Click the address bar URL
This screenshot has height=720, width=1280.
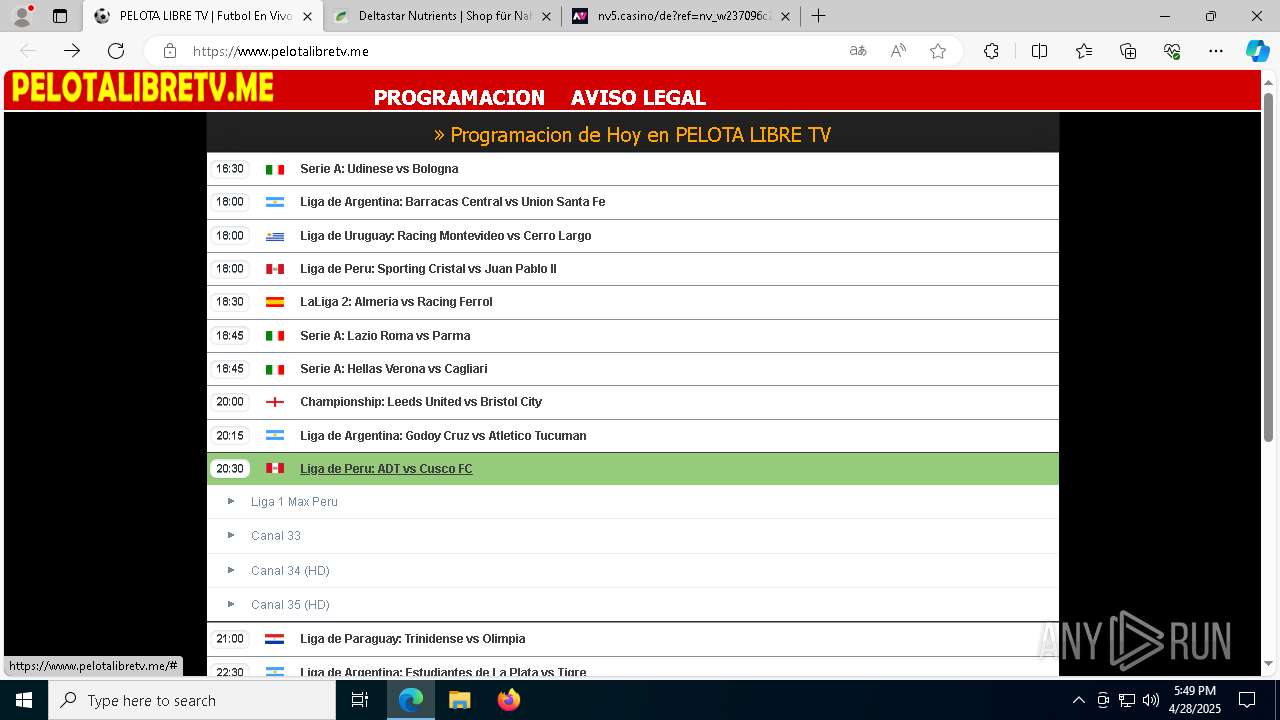(x=281, y=51)
